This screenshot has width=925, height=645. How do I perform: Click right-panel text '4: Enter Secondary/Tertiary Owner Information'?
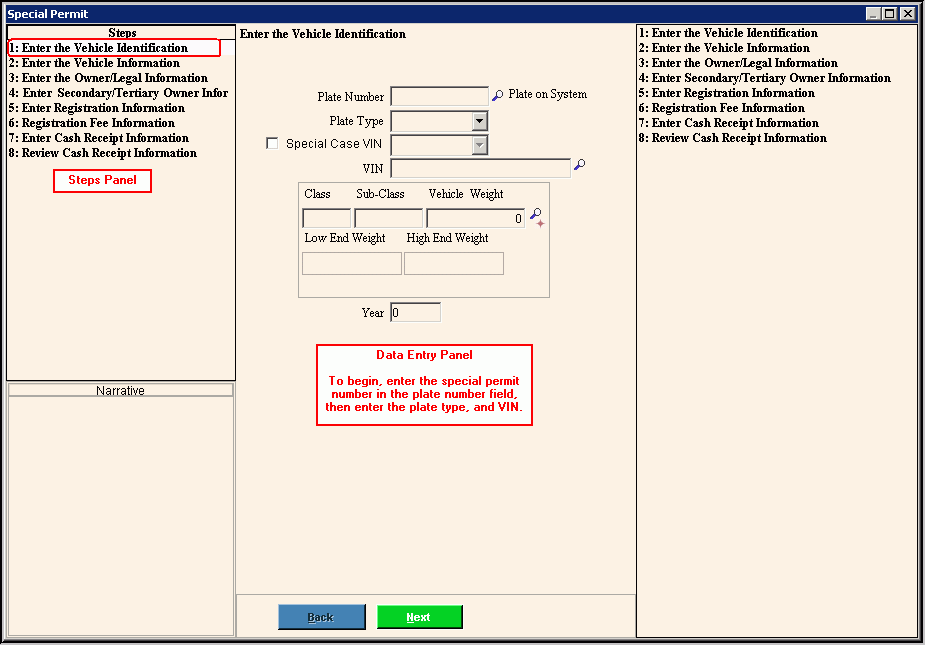pos(765,78)
